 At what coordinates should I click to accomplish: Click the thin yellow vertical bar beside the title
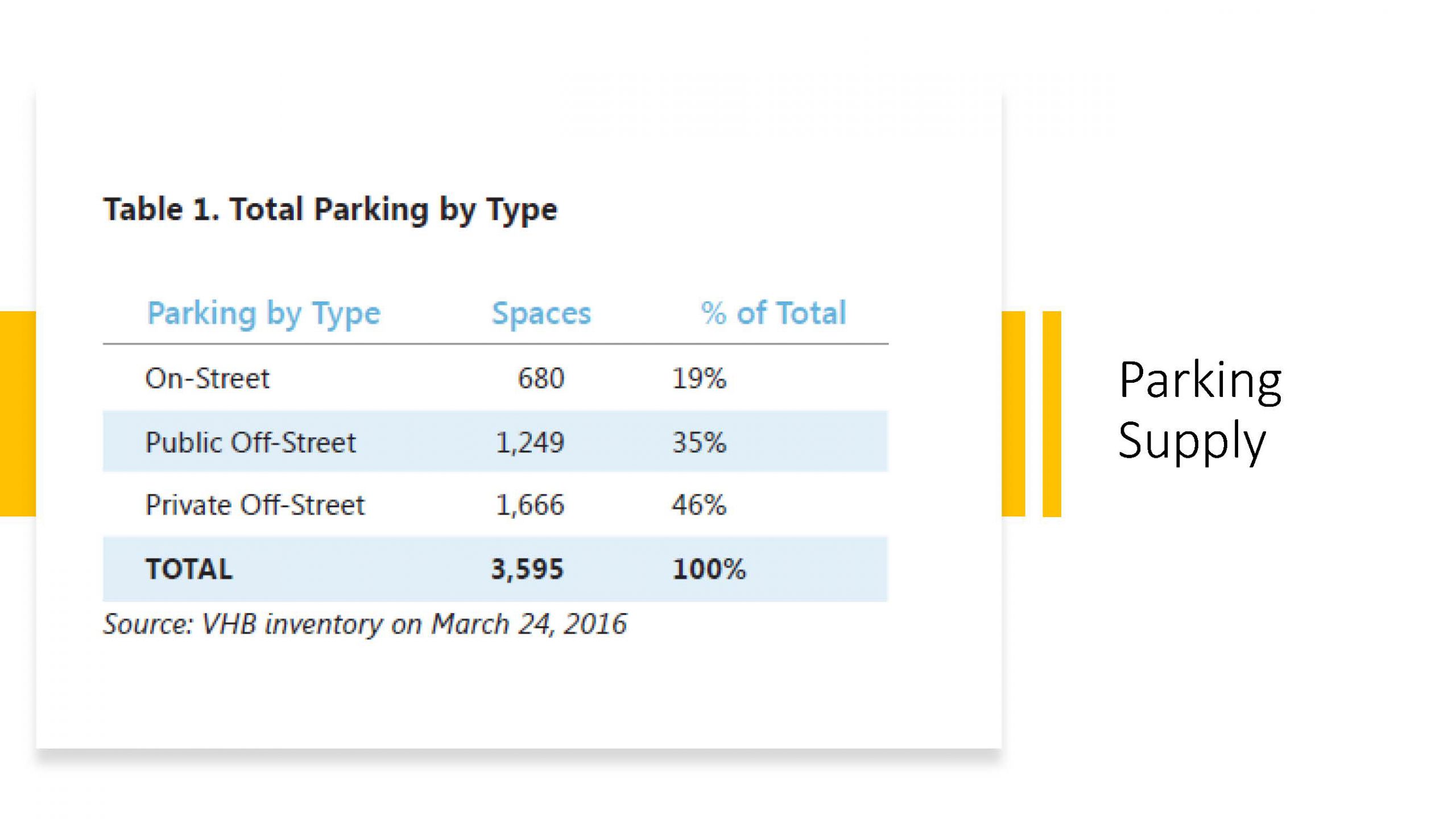(x=1052, y=413)
